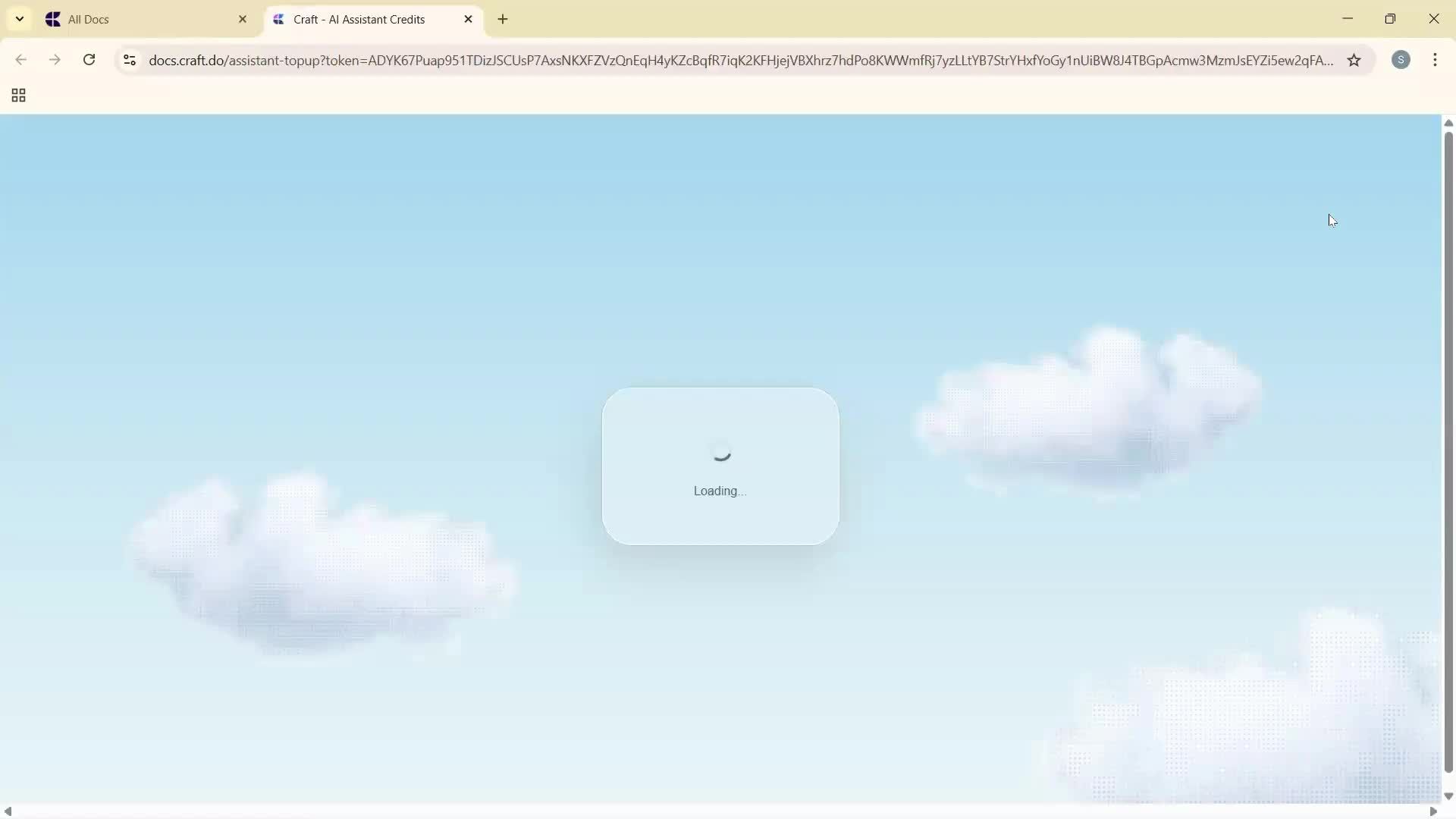Click the forward navigation arrow

(55, 60)
